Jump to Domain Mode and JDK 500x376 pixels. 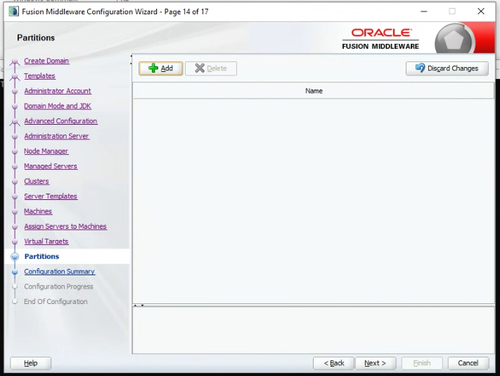[x=57, y=106]
